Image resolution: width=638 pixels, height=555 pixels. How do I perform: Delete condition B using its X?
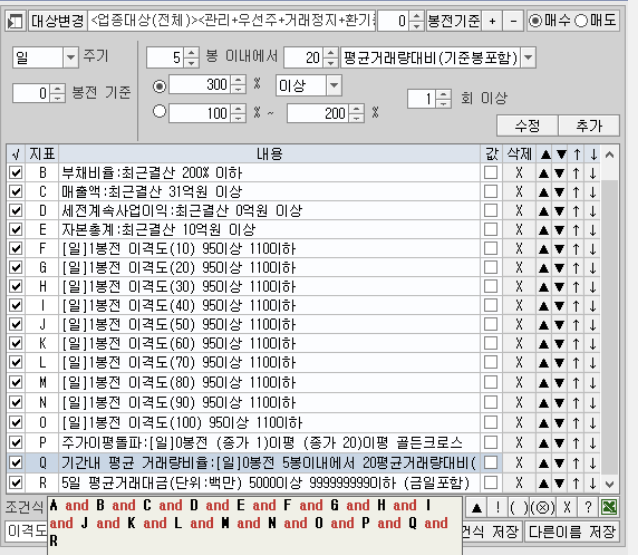[518, 173]
